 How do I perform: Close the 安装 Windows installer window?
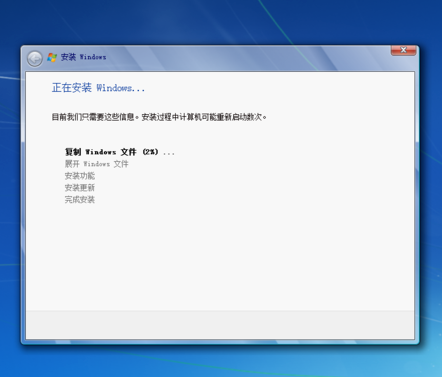[403, 50]
